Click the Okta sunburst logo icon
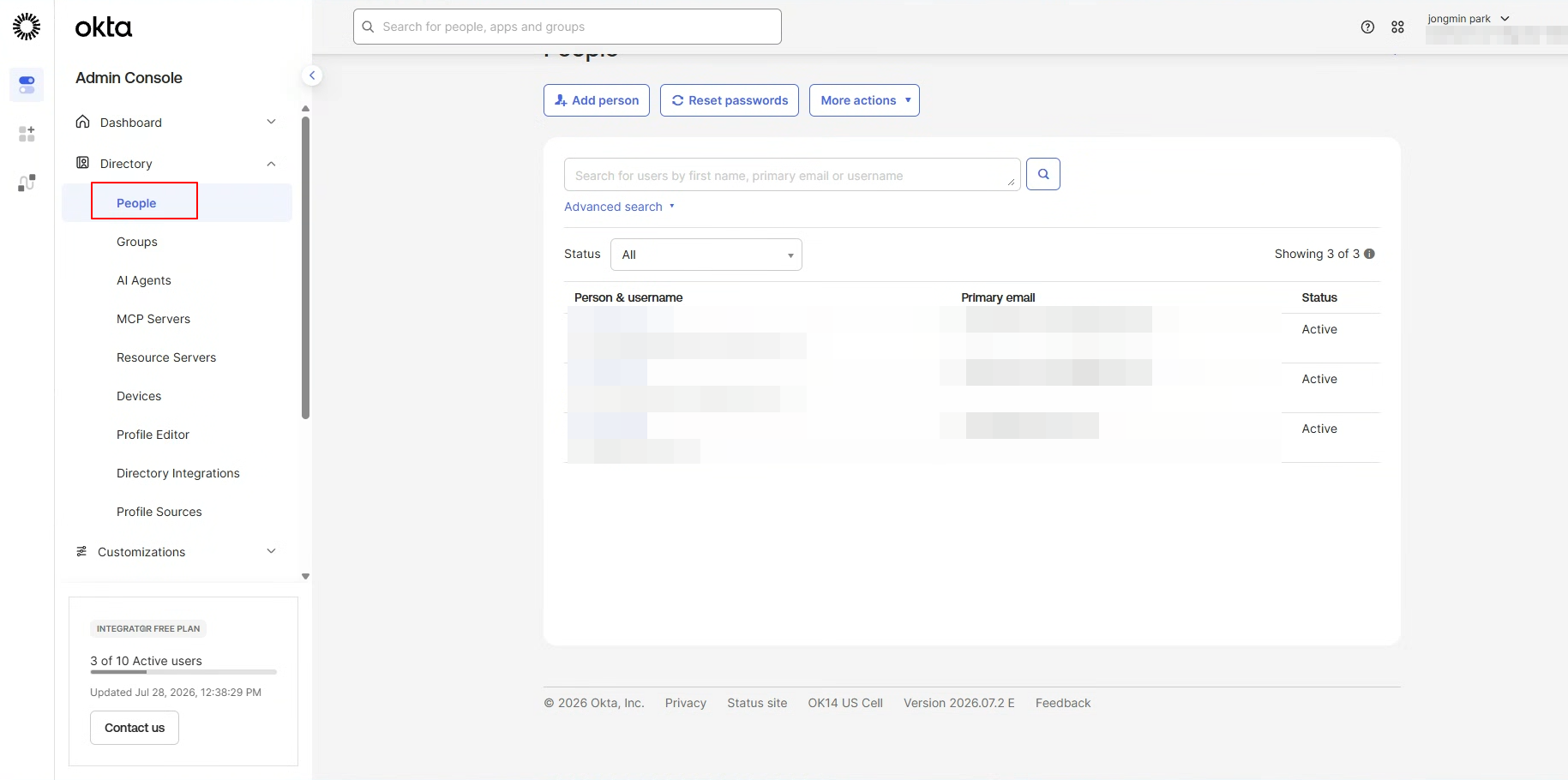This screenshot has height=780, width=1568. click(27, 27)
